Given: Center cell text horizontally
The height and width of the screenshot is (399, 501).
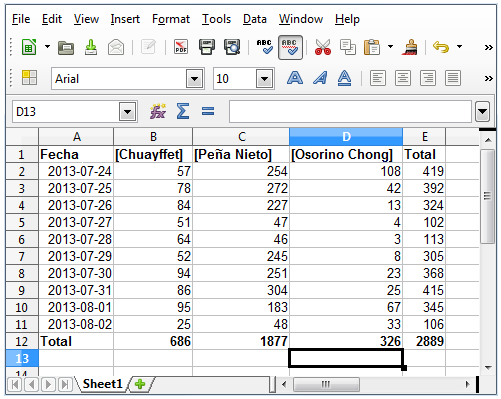Looking at the screenshot, I should tap(403, 78).
